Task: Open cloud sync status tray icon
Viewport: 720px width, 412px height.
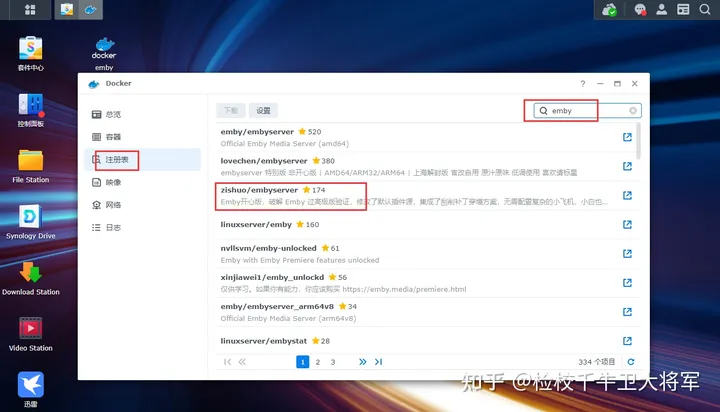Action: tap(609, 10)
